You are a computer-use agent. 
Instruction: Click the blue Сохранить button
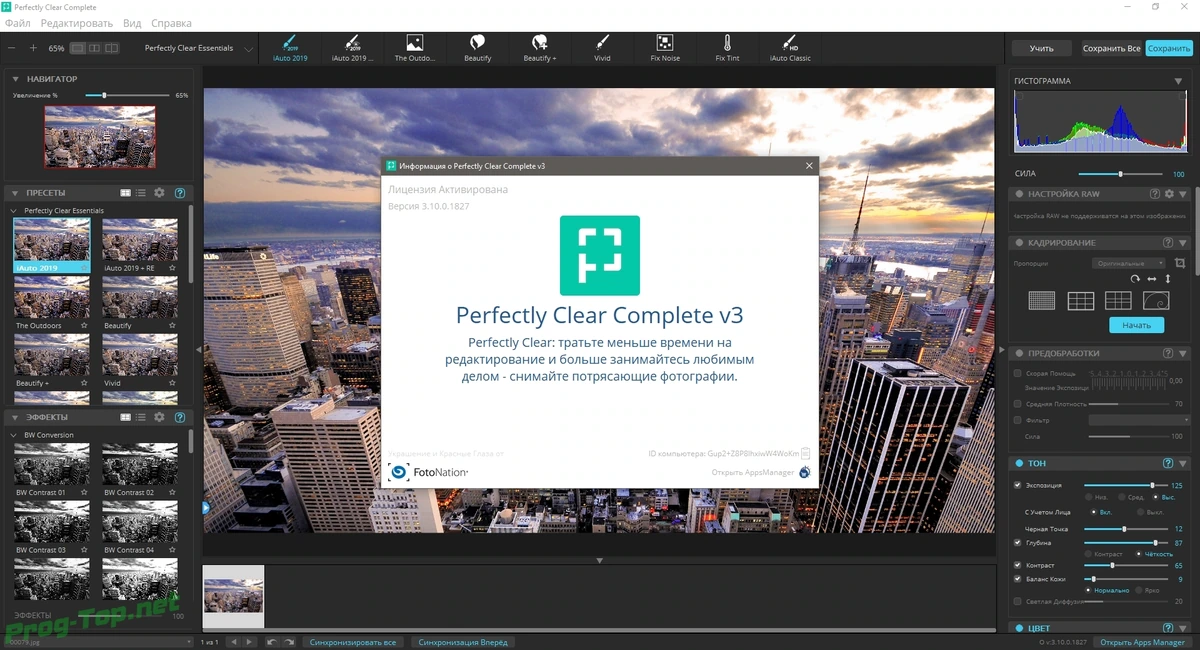(1169, 48)
